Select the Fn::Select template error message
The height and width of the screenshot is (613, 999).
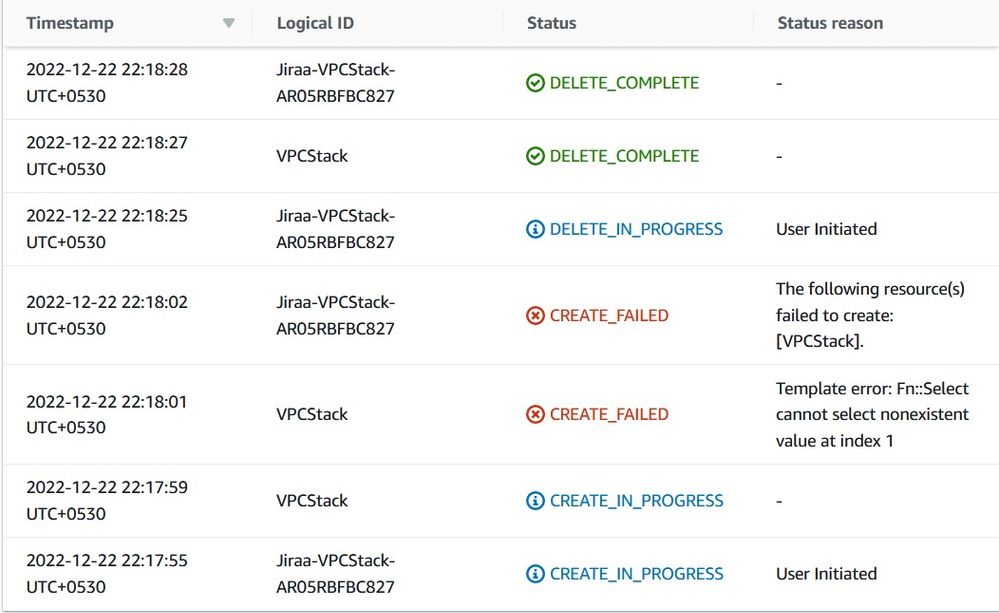point(872,415)
